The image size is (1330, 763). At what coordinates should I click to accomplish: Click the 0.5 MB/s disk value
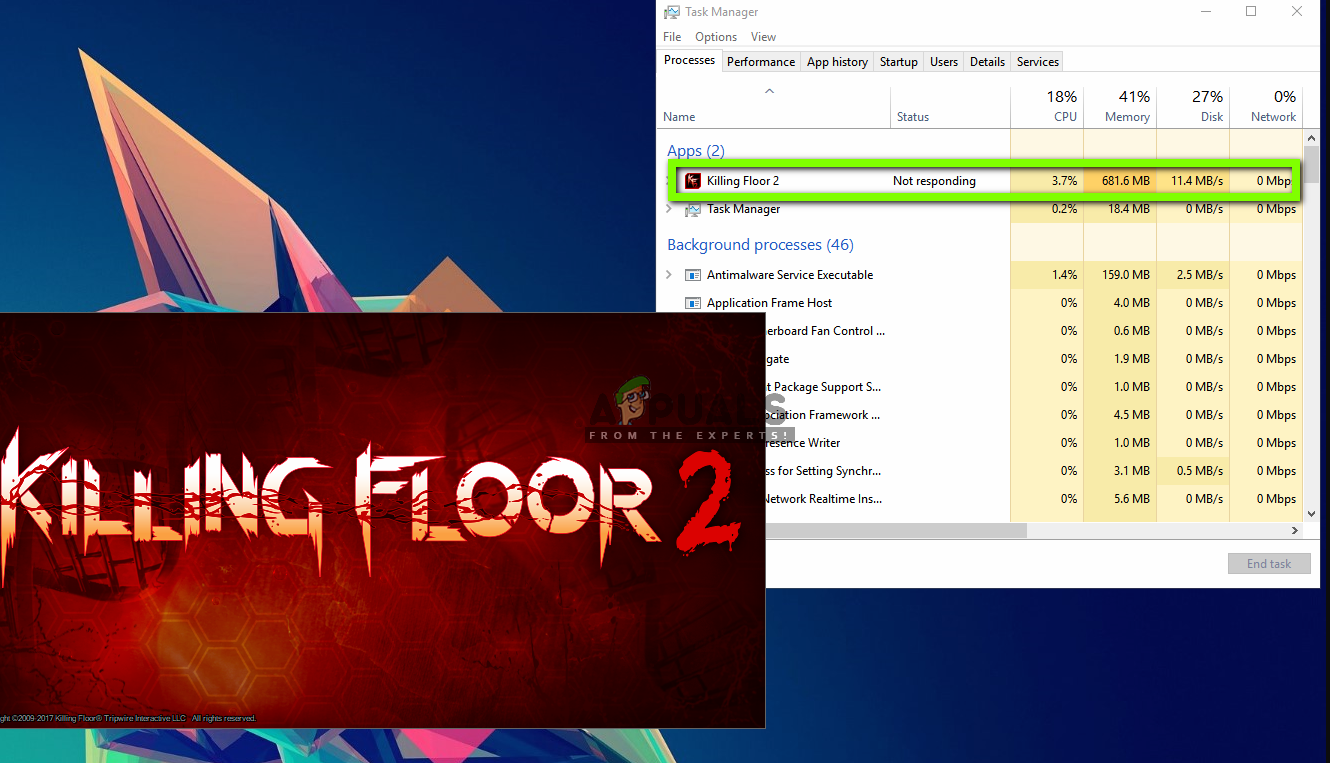pyautogui.click(x=1199, y=471)
